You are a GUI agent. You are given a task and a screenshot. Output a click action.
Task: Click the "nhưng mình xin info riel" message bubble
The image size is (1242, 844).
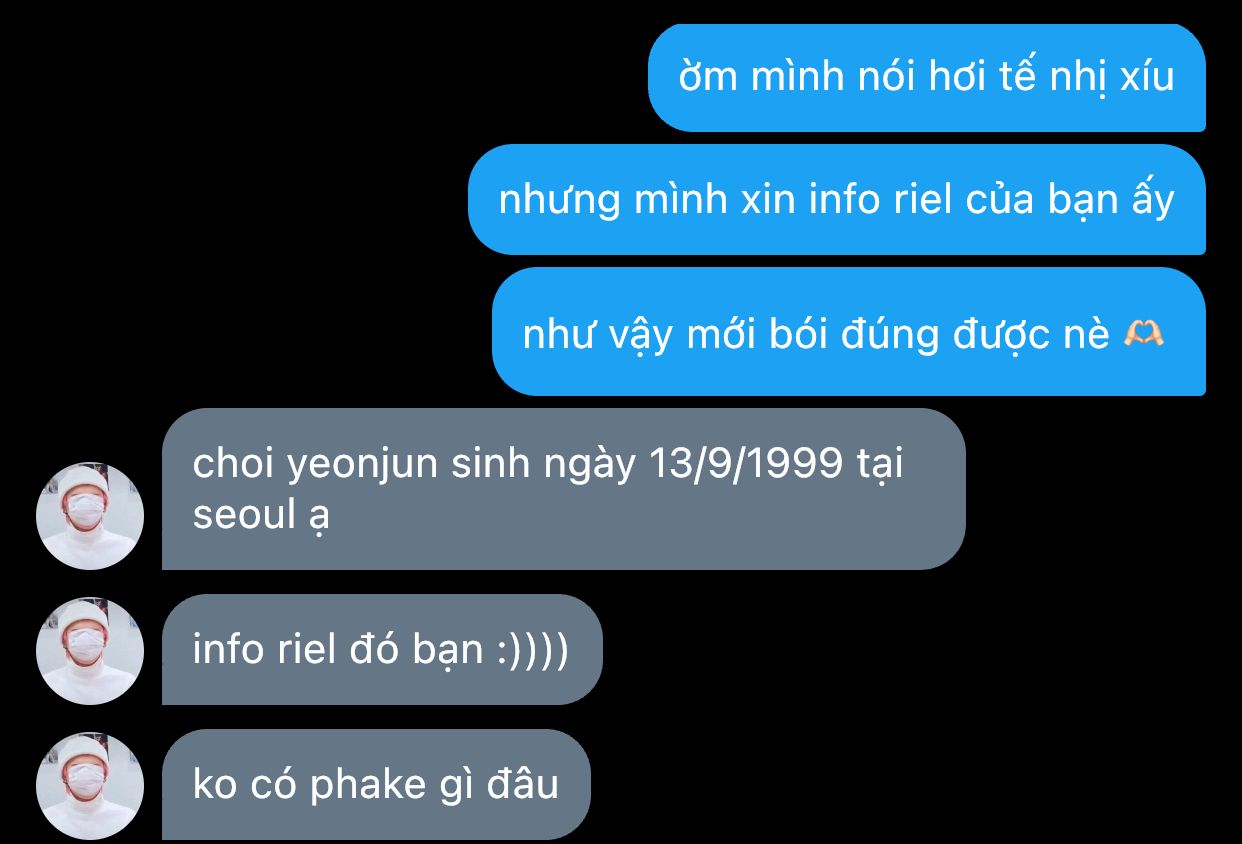point(837,200)
